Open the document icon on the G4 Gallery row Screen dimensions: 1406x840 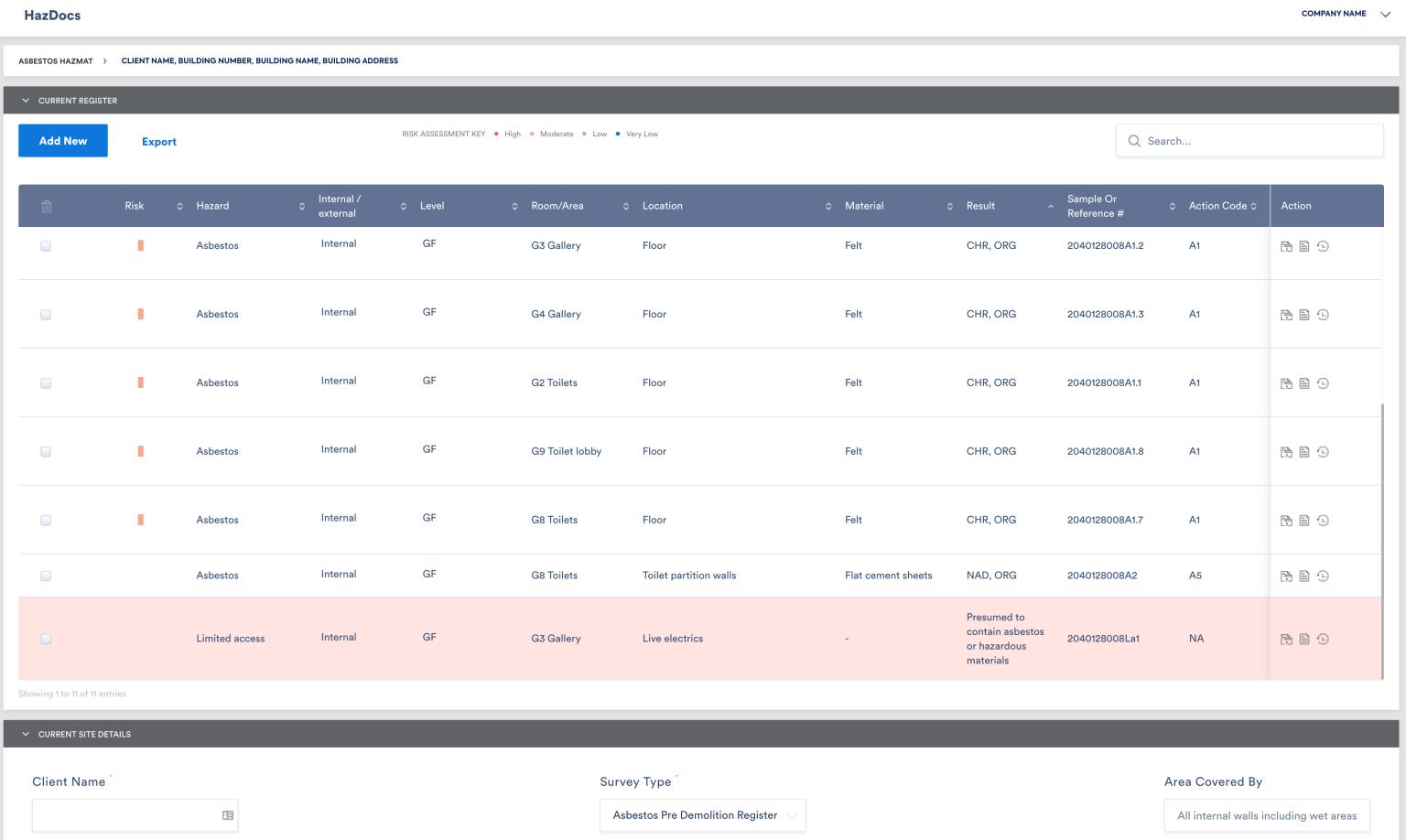[1303, 314]
